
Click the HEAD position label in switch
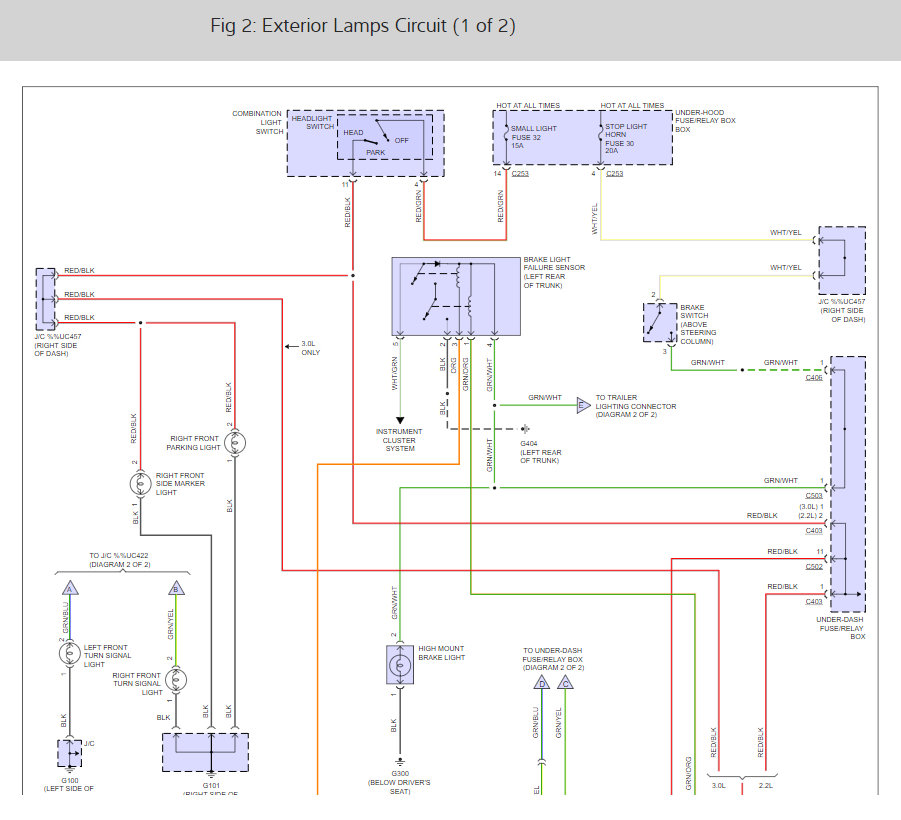pos(353,132)
